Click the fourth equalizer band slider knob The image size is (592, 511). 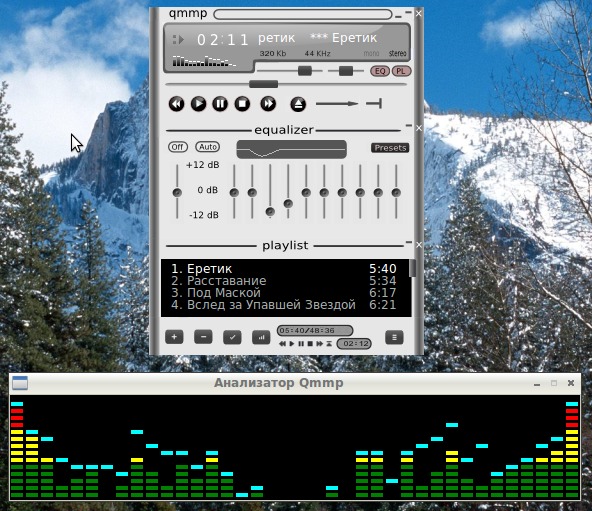288,204
